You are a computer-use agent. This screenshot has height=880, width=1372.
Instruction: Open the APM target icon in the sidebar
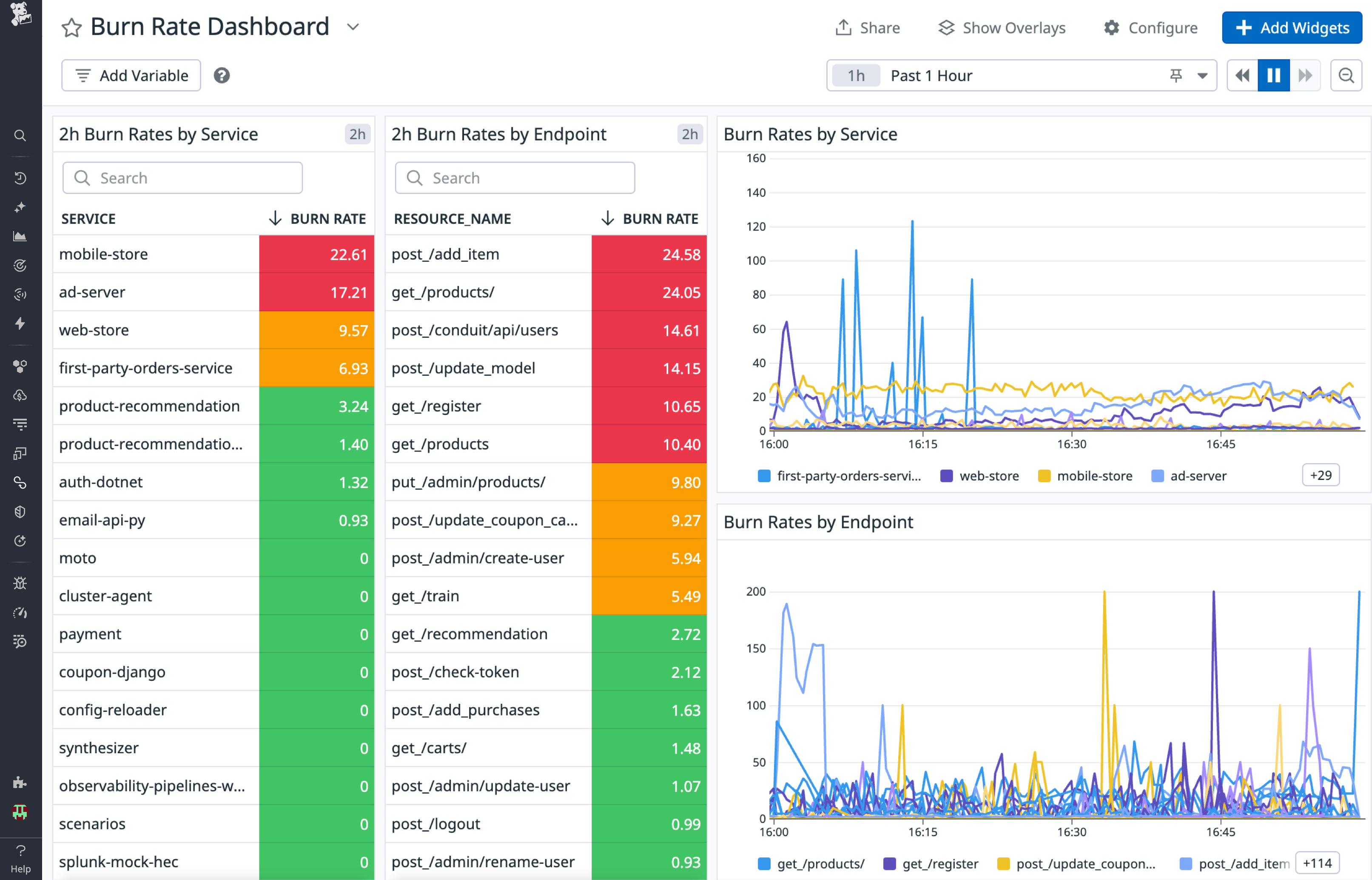pos(20,265)
